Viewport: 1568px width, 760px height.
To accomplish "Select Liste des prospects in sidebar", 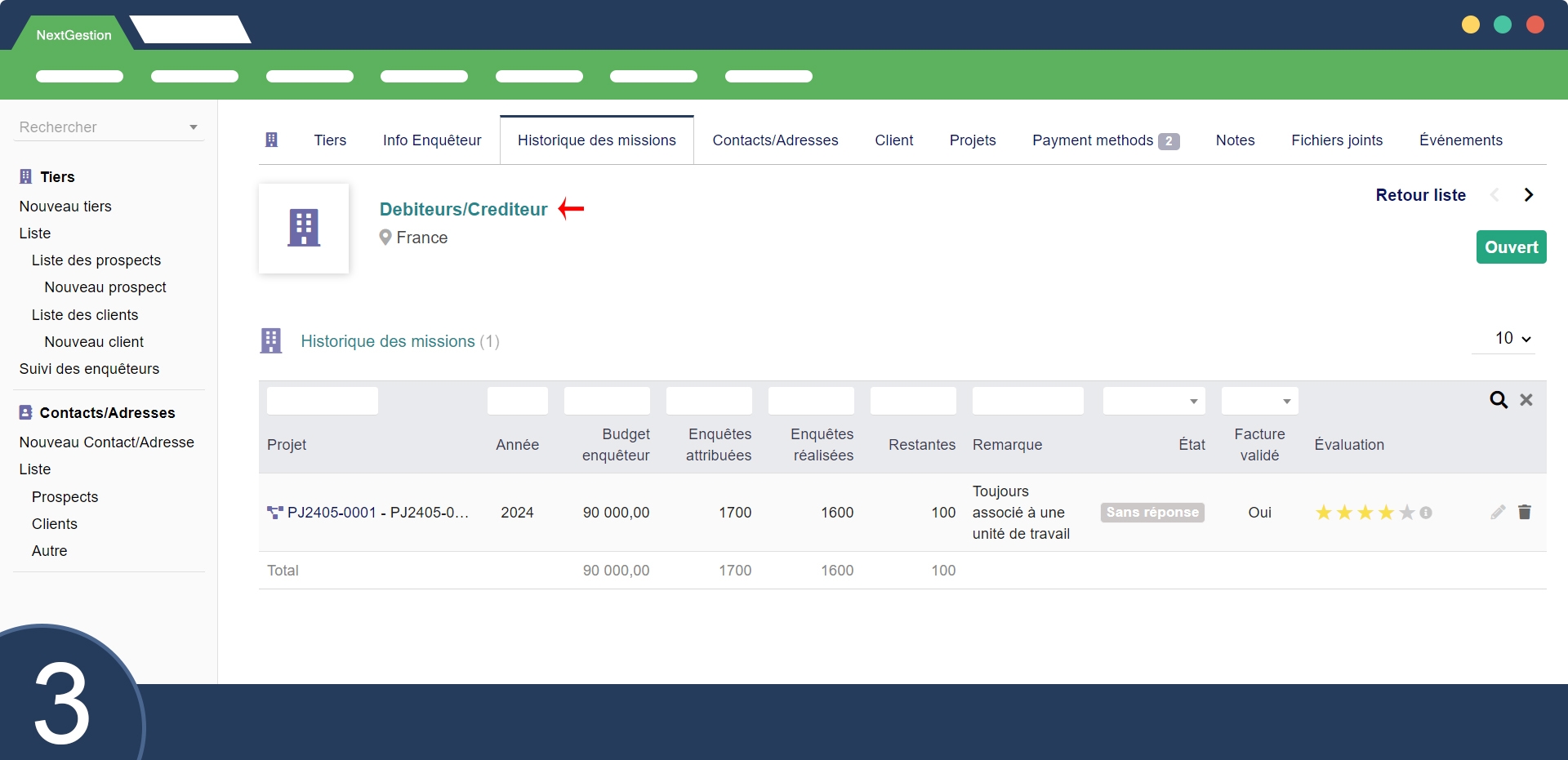I will pyautogui.click(x=96, y=260).
